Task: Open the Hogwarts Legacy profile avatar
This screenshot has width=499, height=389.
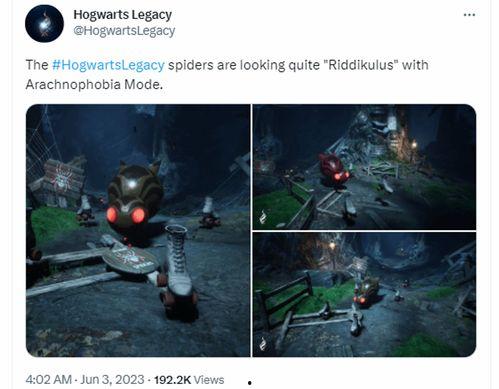Action: [x=44, y=23]
